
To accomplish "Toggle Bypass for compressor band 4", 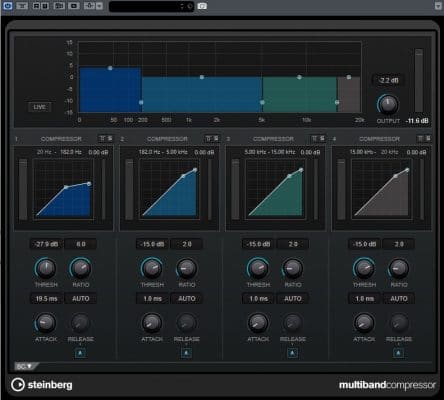I will 420,138.
